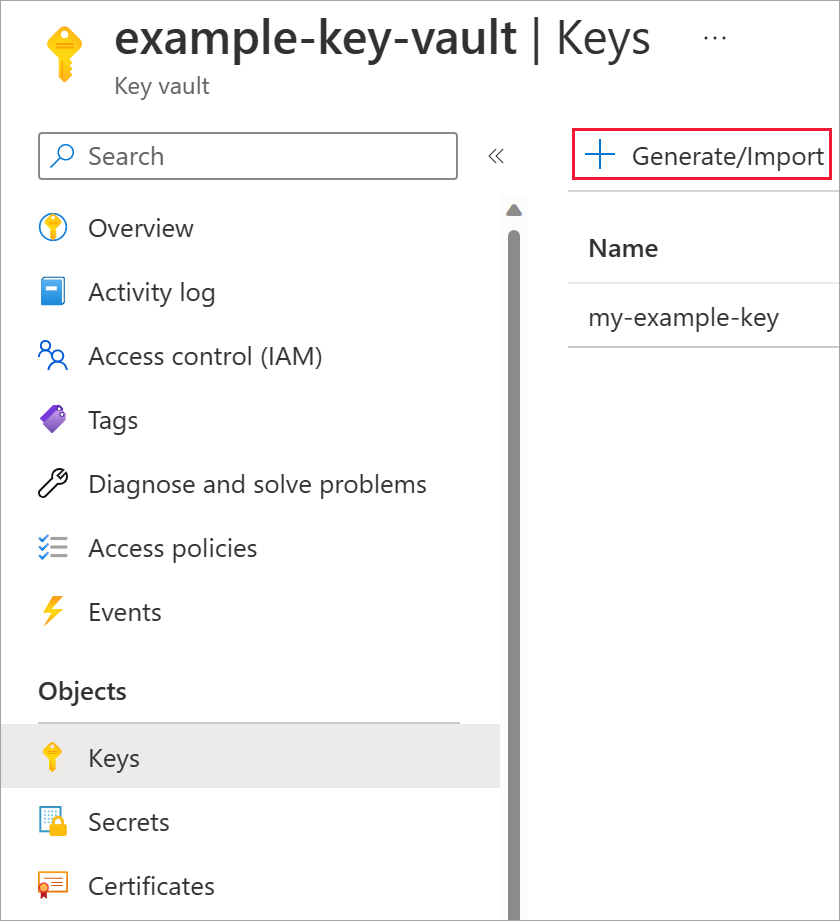The height and width of the screenshot is (921, 840).
Task: Collapse the sidebar with double chevron
Action: 495,156
